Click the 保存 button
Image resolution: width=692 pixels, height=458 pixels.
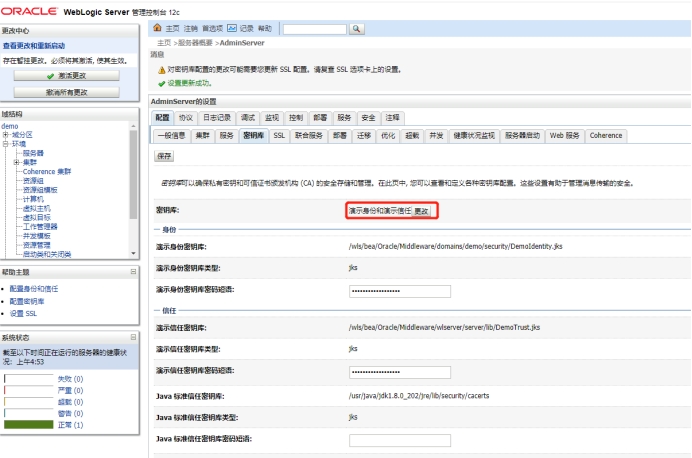pos(164,156)
